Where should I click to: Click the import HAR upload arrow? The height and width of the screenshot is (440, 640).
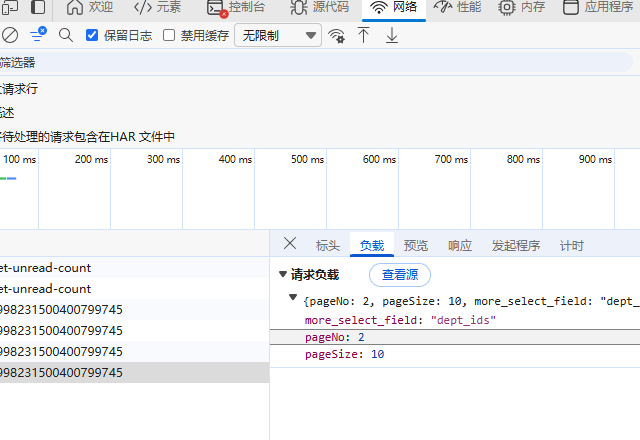click(x=364, y=36)
